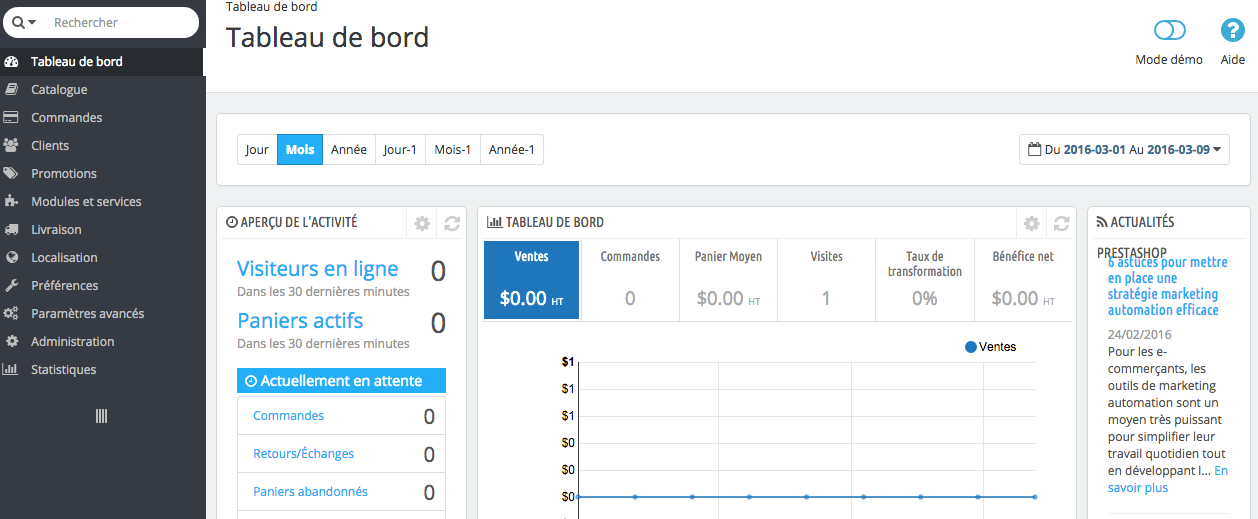1258x519 pixels.
Task: Expand the Paramètres avancés sidebar menu
Action: coord(87,314)
